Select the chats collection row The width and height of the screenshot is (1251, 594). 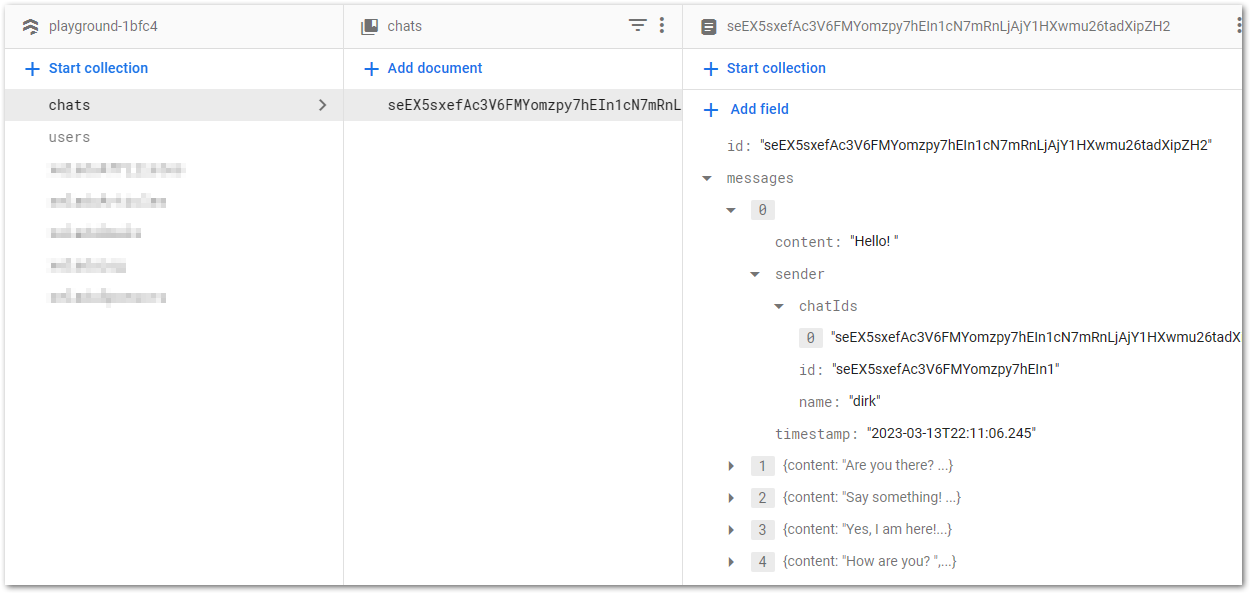click(x=174, y=105)
